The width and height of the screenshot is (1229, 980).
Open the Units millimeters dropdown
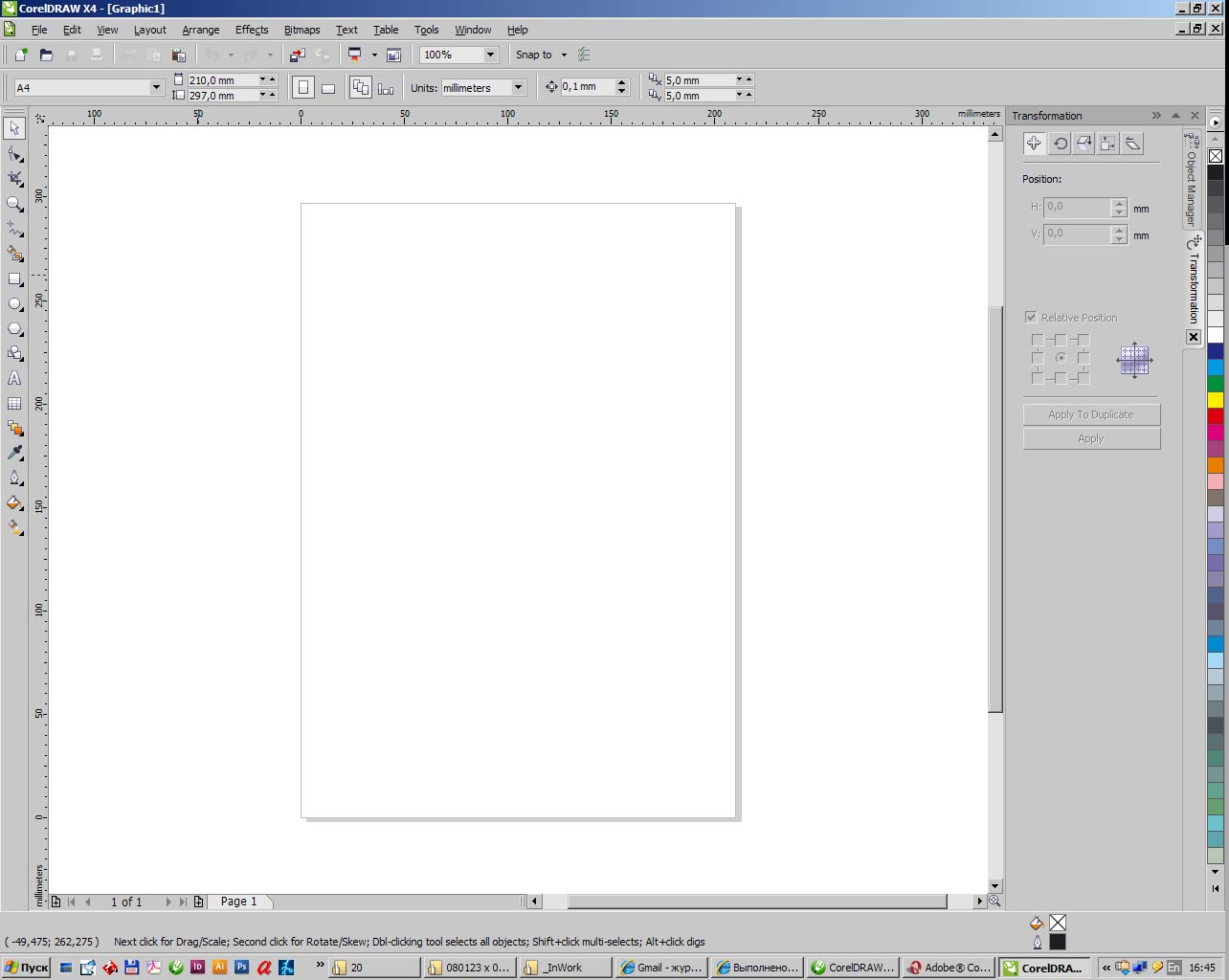(518, 88)
